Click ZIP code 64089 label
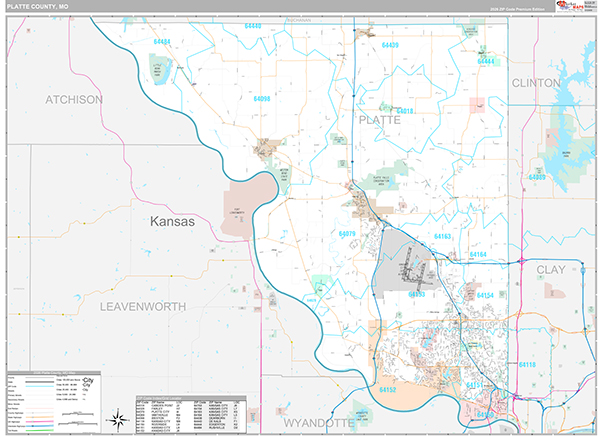The width and height of the screenshot is (600, 436). (x=537, y=177)
